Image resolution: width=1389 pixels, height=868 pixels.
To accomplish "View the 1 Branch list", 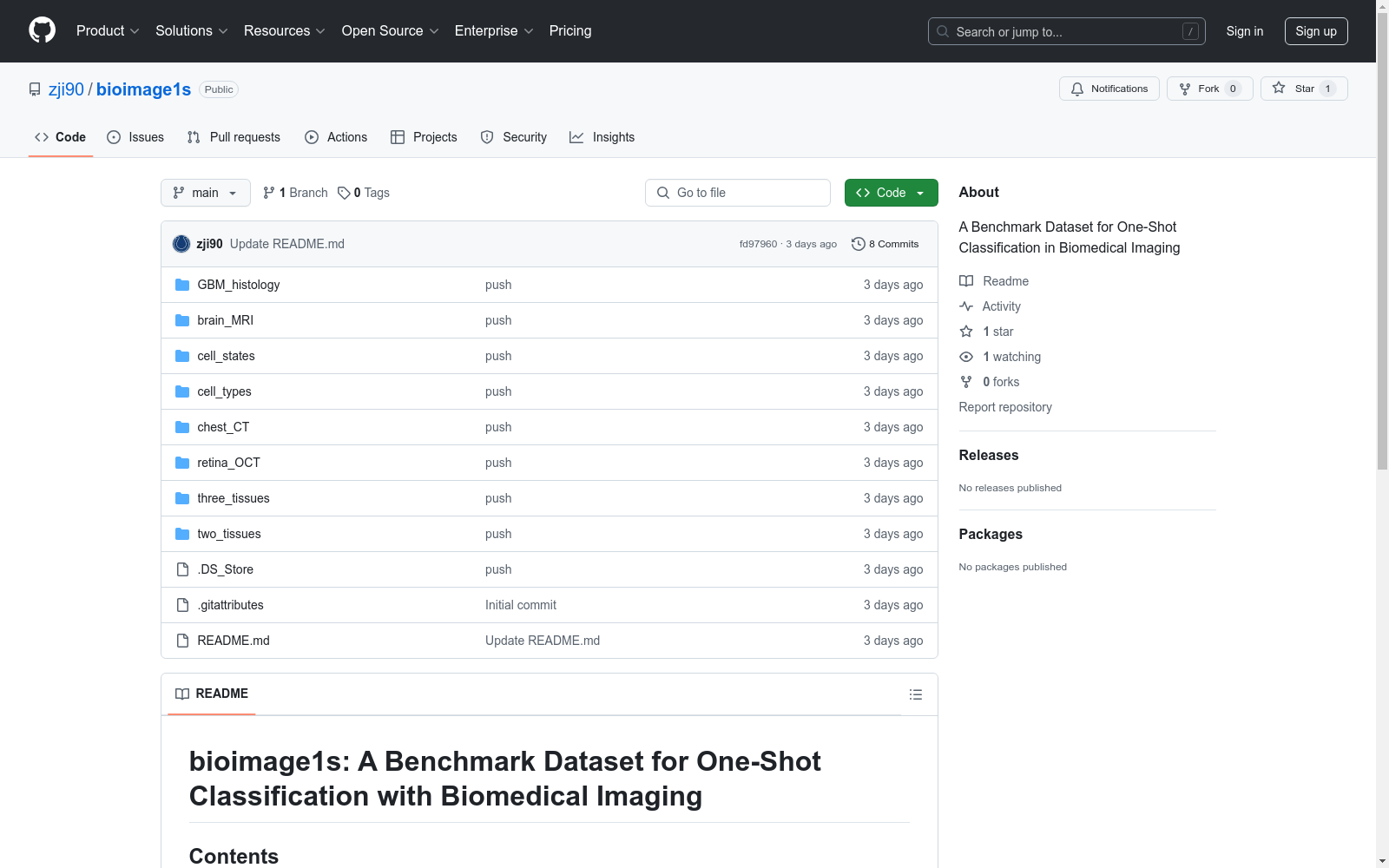I will tap(295, 193).
